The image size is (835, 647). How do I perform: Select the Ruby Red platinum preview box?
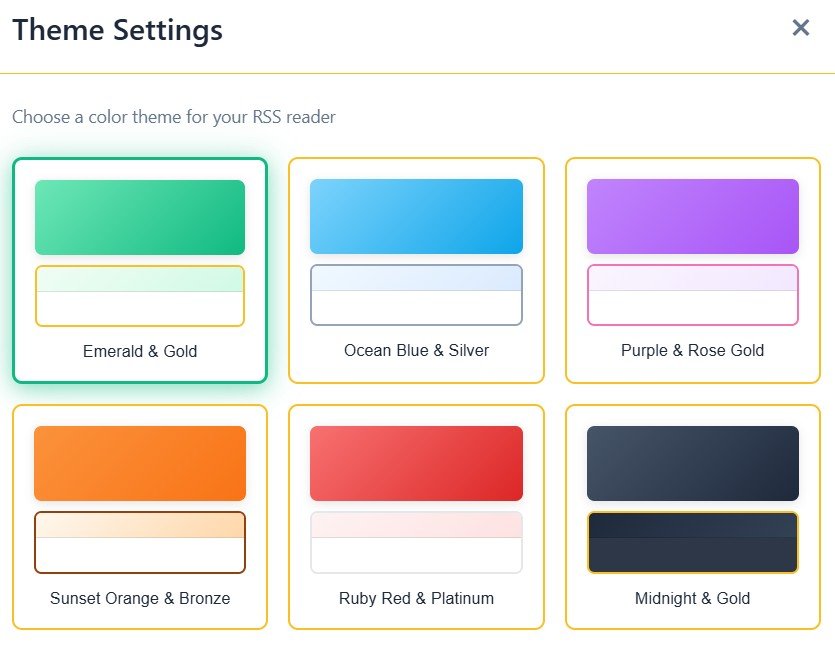click(416, 542)
